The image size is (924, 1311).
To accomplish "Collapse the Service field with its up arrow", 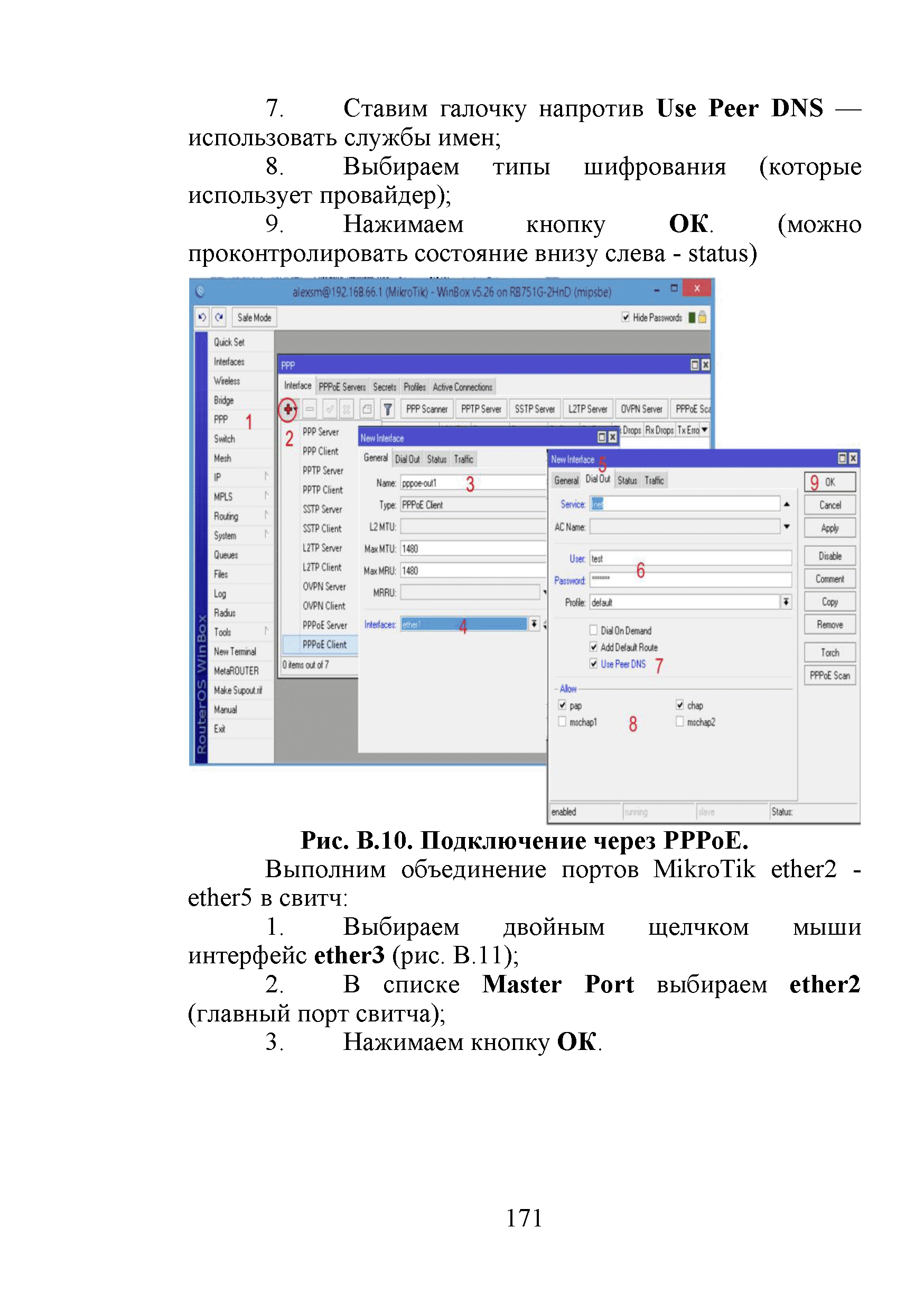I will pos(787,504).
